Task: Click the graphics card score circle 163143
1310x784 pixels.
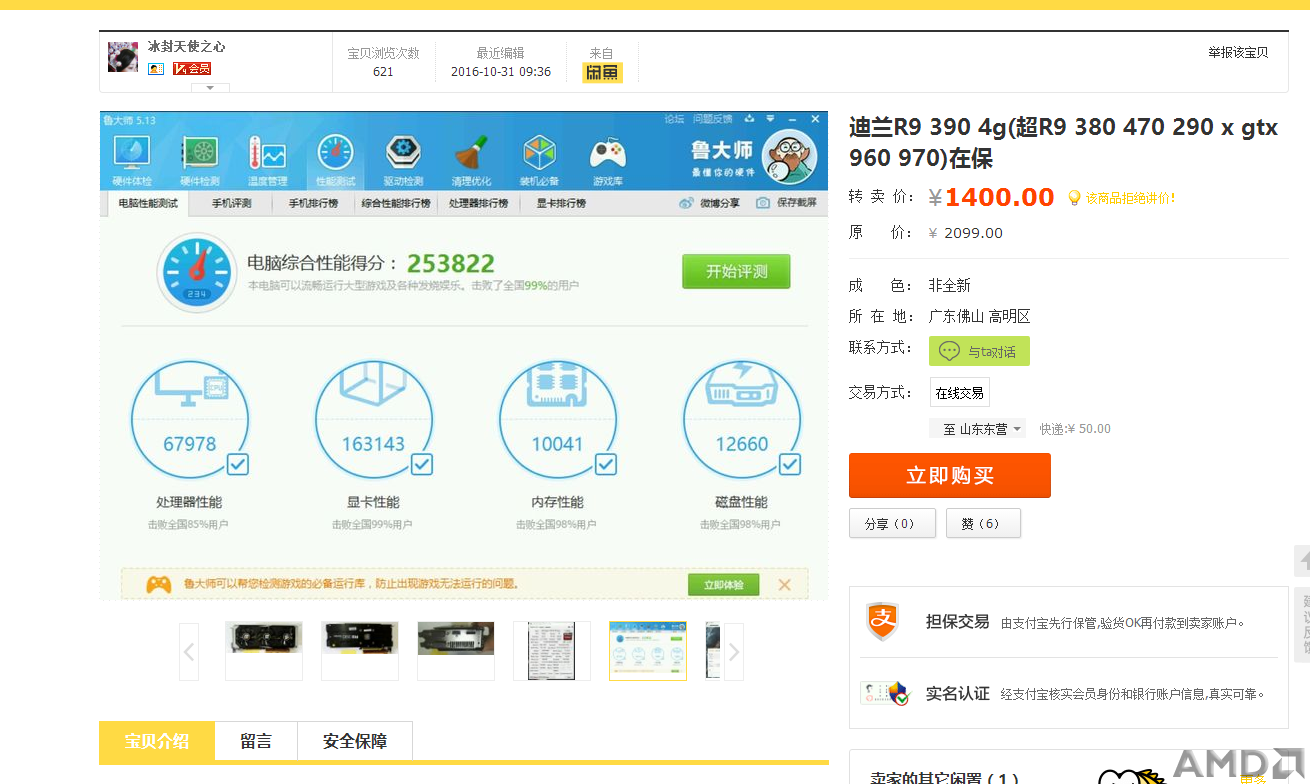Action: pyautogui.click(x=374, y=419)
